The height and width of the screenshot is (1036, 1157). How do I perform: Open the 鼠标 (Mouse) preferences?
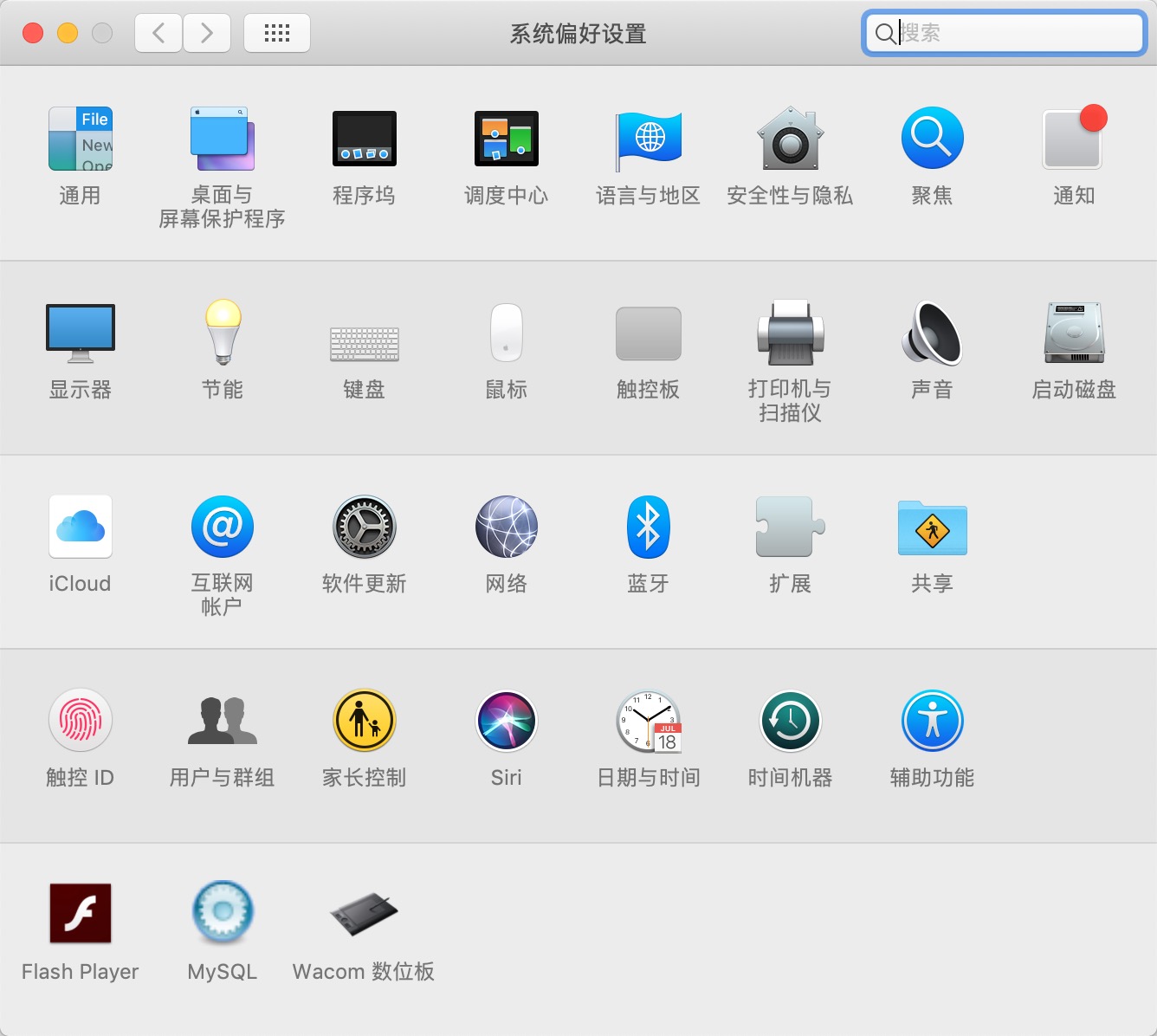[x=507, y=333]
